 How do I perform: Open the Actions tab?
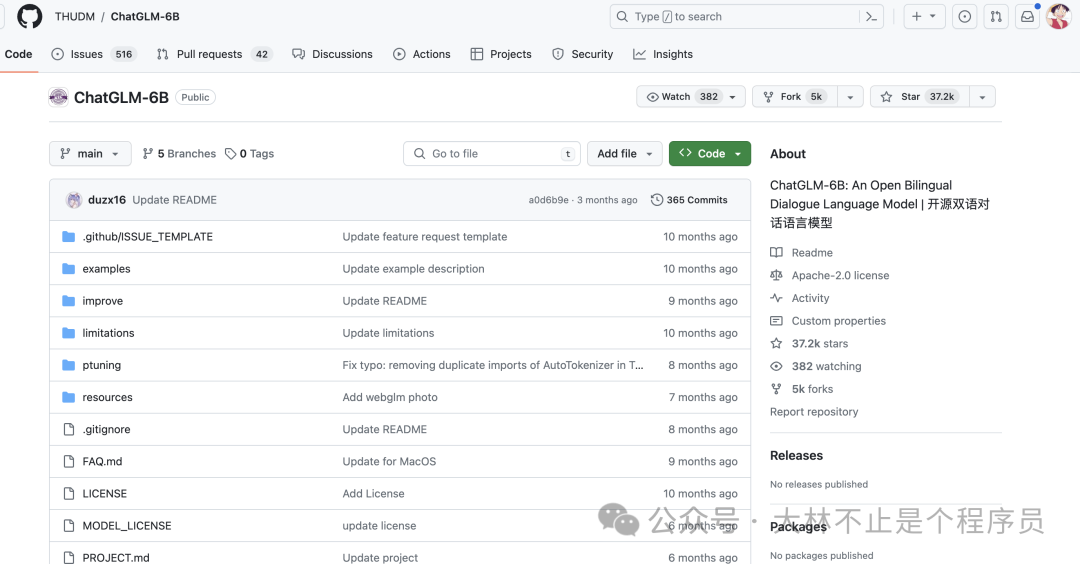tap(422, 54)
